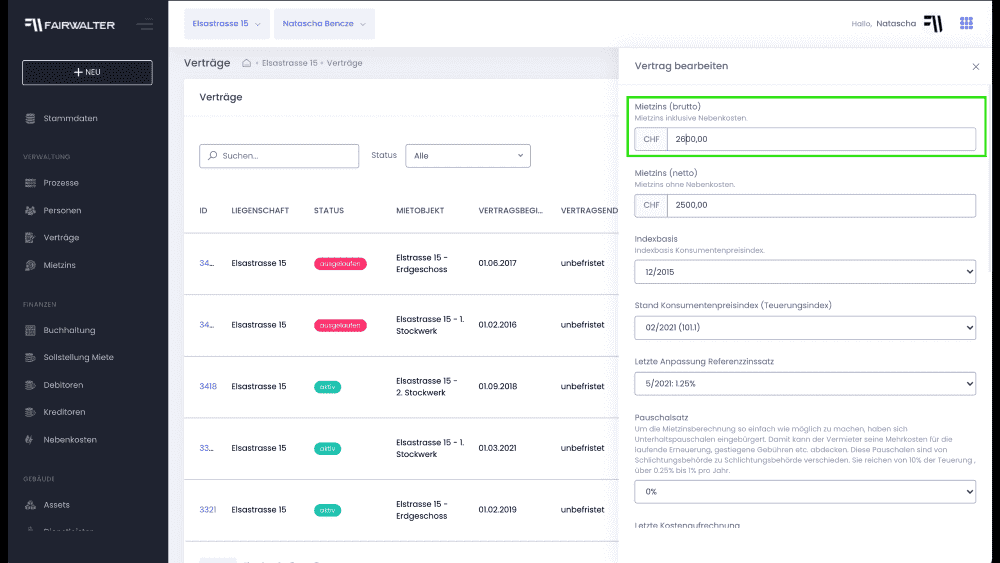Click the Stammdaten sidebar icon
The image size is (1000, 563).
31,119
